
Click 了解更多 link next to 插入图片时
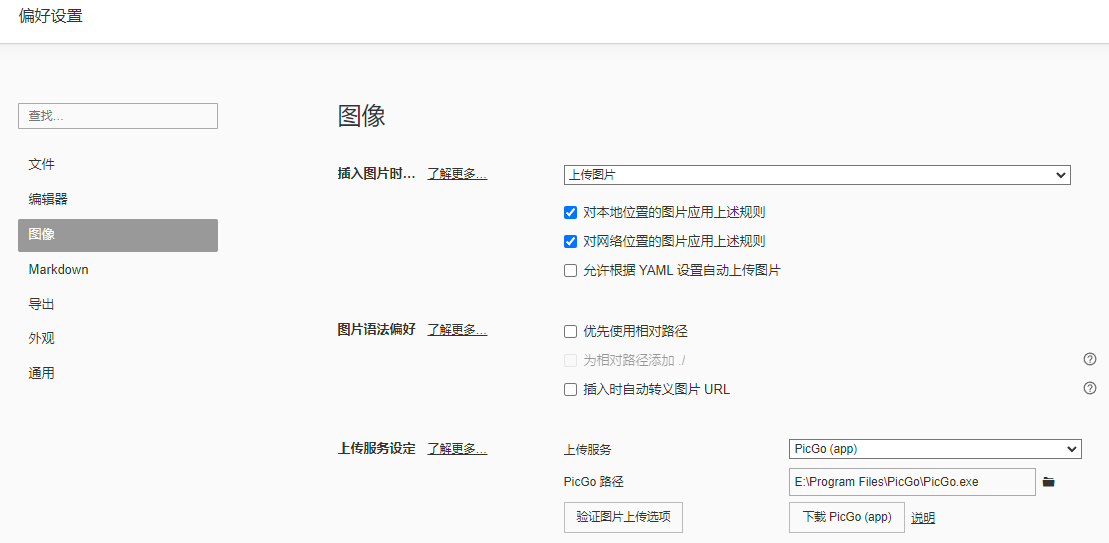pyautogui.click(x=457, y=173)
